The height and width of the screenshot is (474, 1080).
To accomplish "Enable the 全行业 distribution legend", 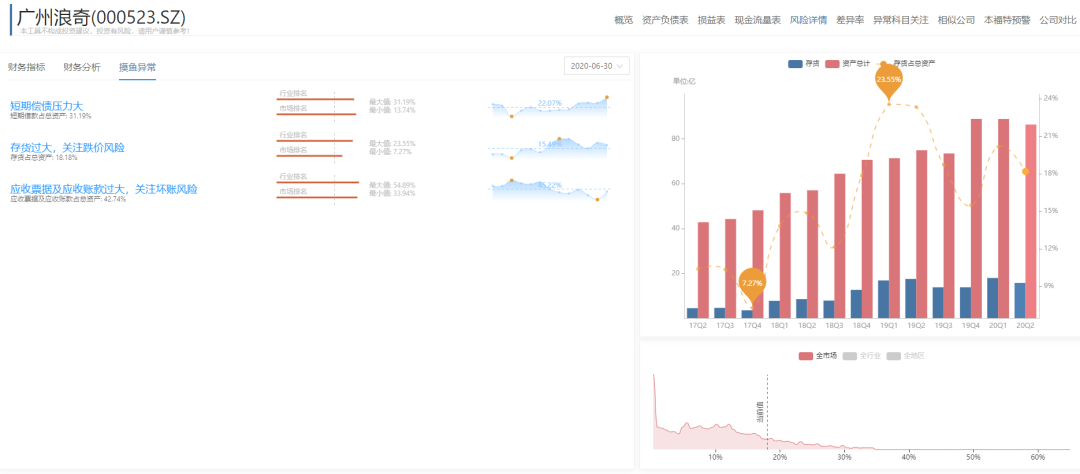I will (x=862, y=356).
